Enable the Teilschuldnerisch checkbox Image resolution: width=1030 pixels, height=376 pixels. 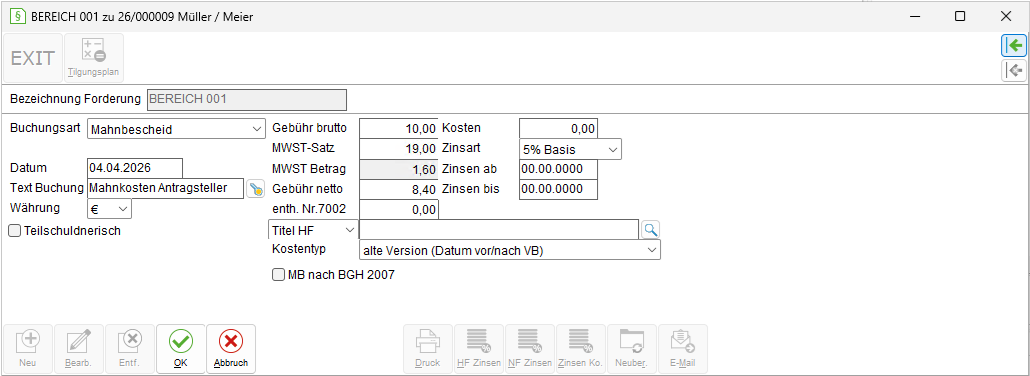(x=14, y=231)
